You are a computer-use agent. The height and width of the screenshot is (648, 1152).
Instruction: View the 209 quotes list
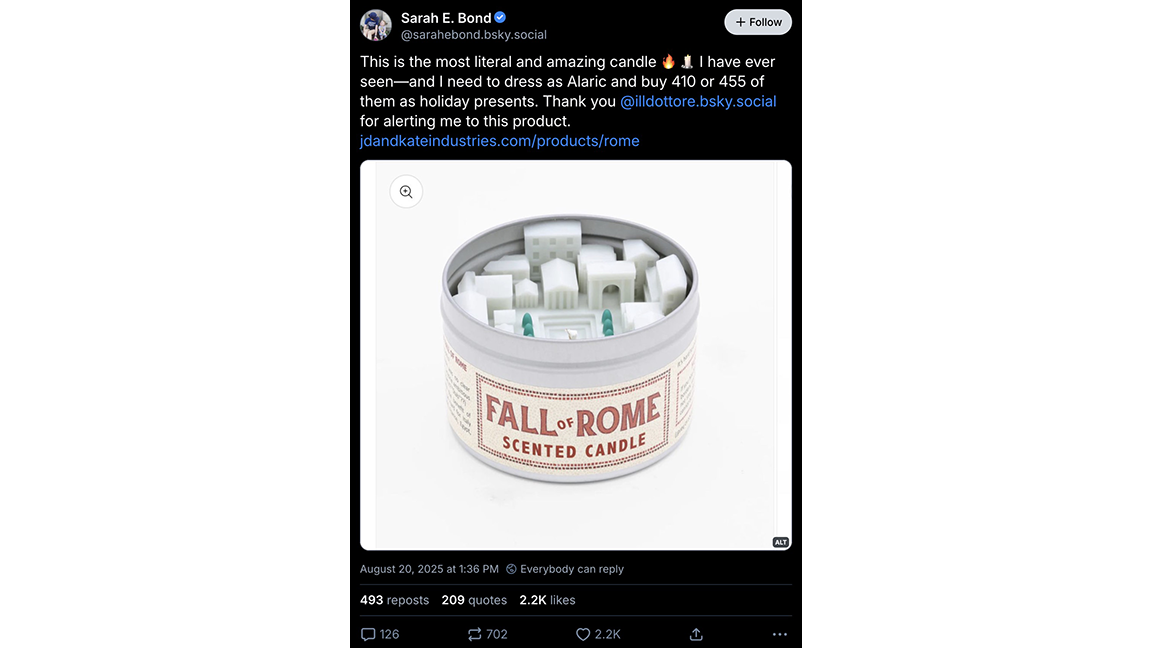pos(474,599)
